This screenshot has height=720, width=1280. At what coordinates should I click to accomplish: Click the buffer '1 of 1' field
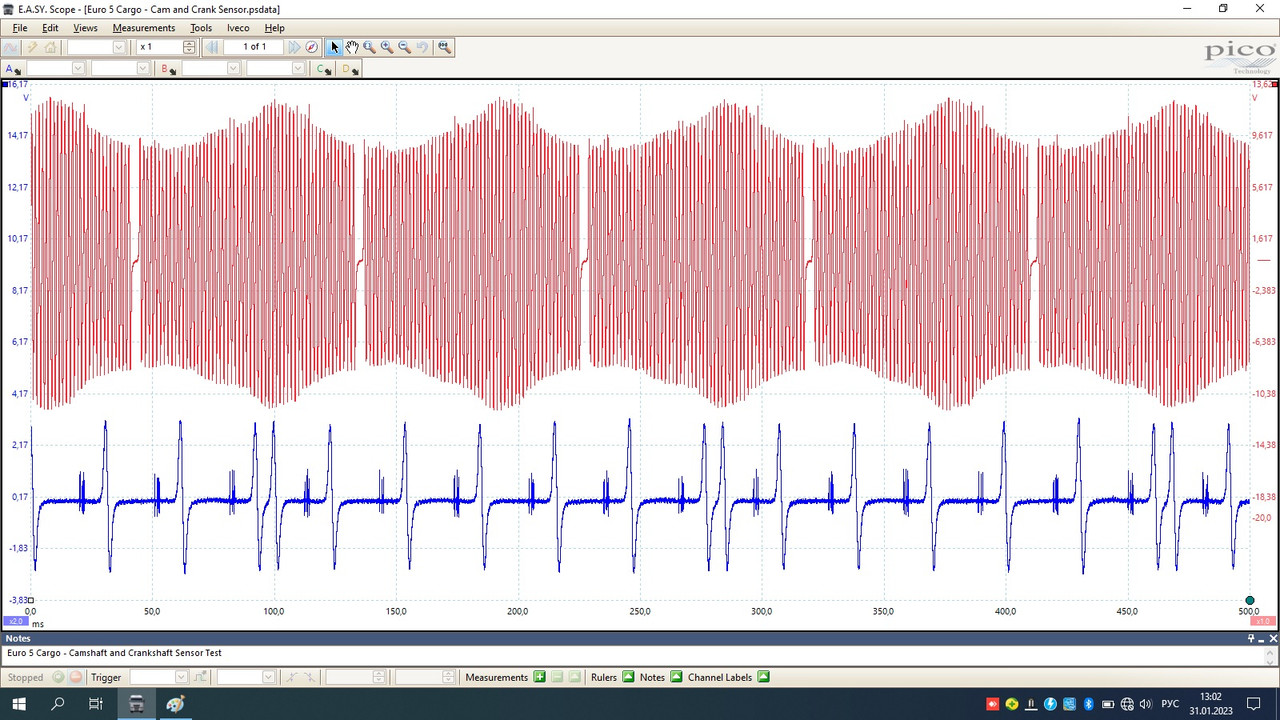tap(254, 47)
